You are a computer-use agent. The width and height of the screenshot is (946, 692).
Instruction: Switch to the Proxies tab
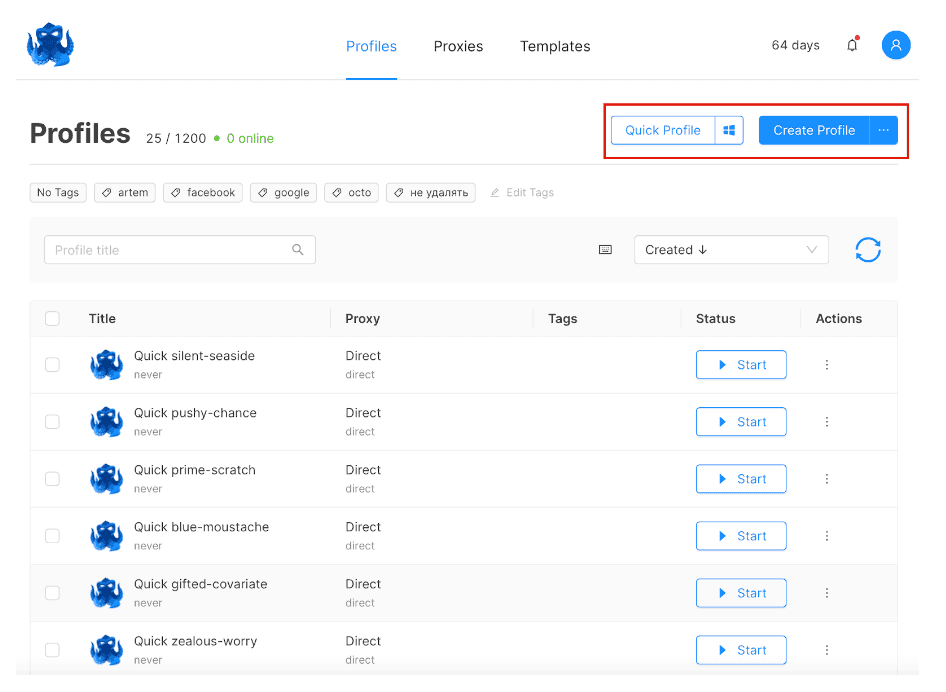click(x=458, y=46)
